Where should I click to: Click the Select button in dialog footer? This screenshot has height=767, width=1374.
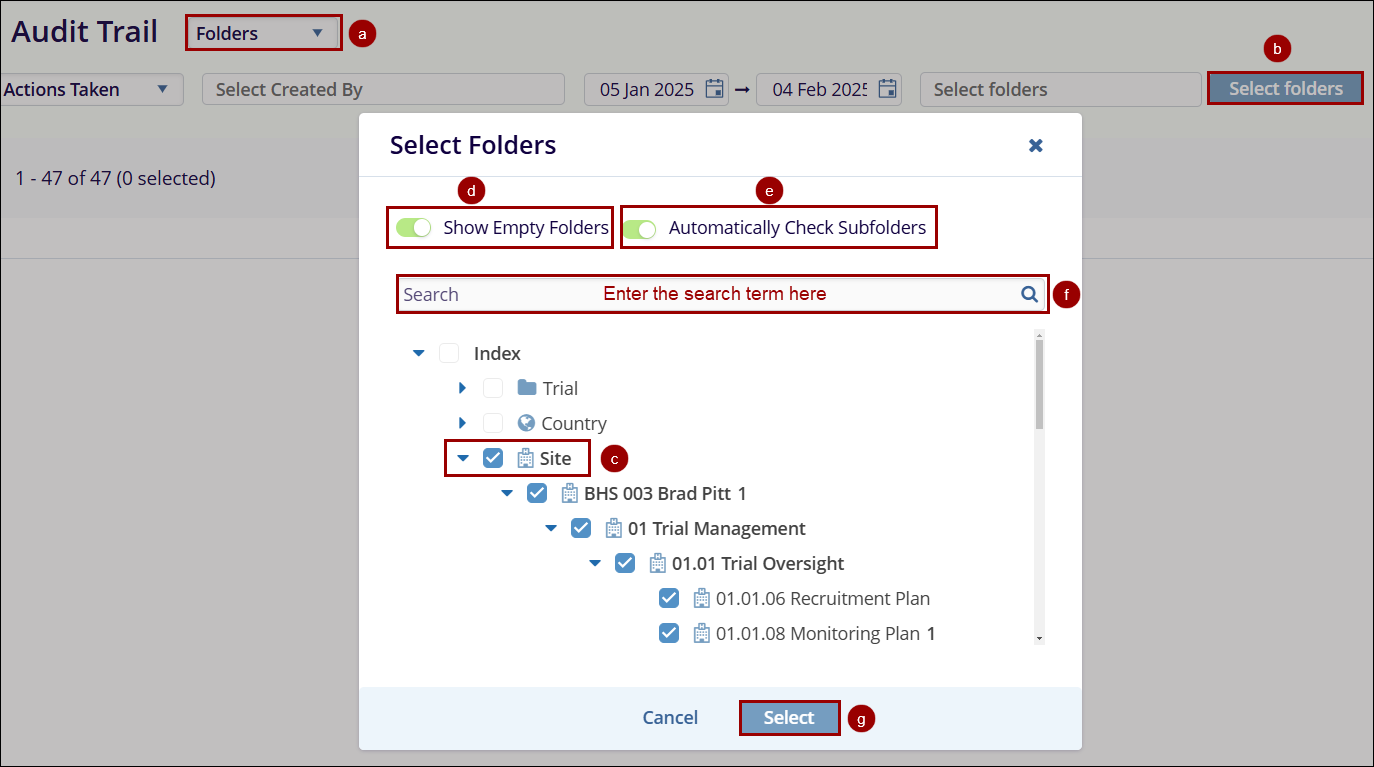[789, 717]
